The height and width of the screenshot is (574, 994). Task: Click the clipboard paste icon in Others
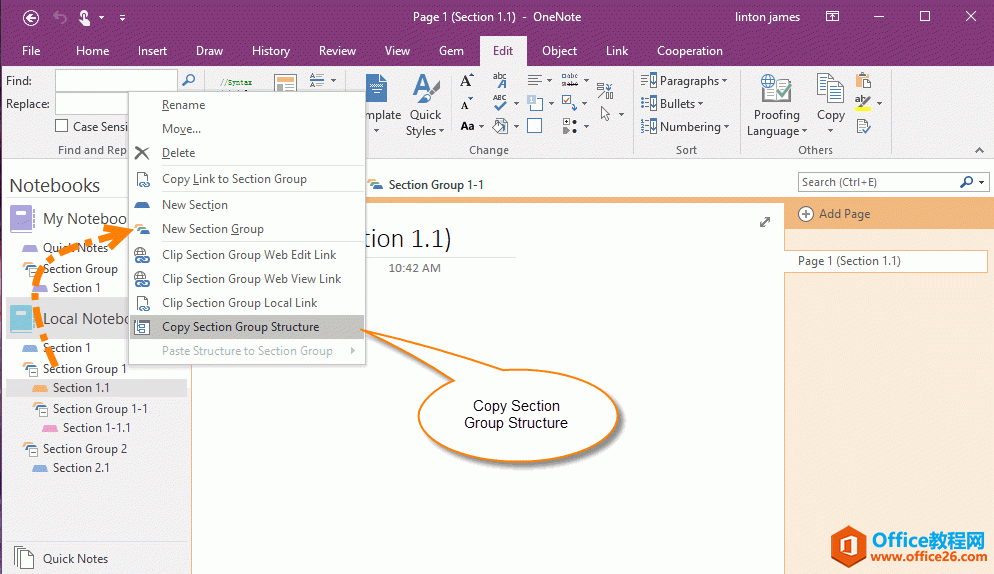pyautogui.click(x=863, y=80)
